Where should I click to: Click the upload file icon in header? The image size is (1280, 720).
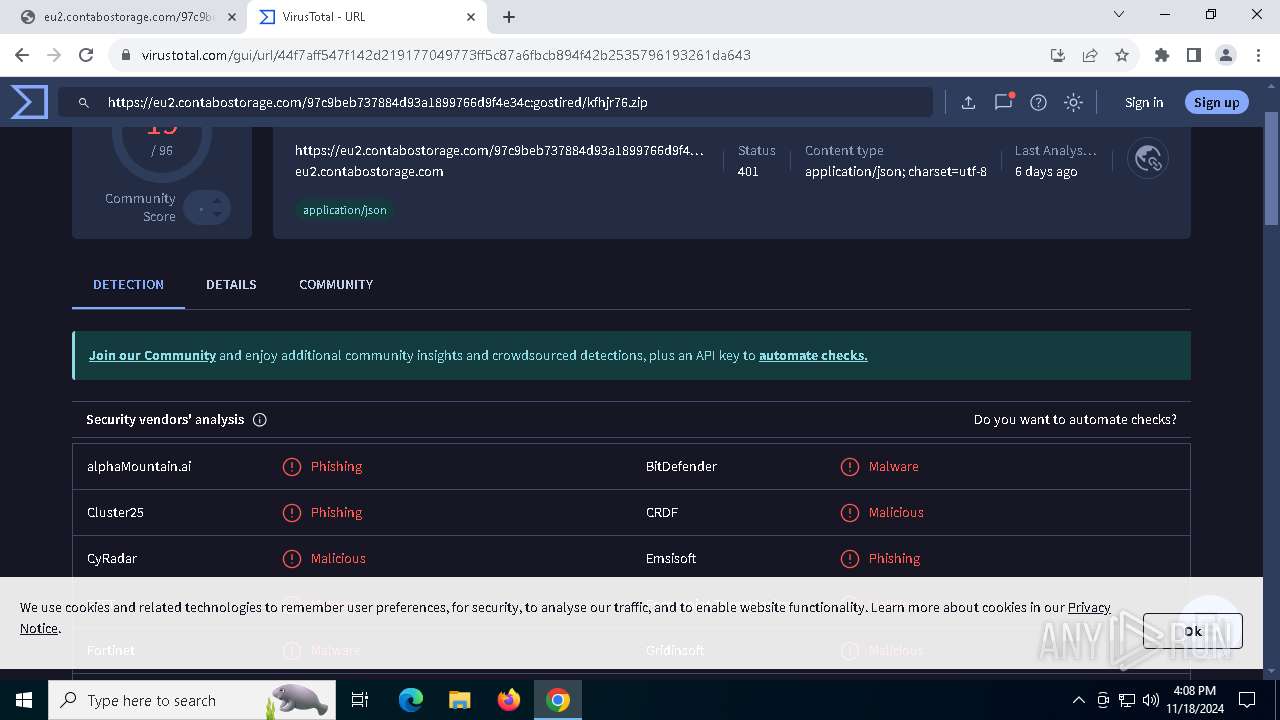pyautogui.click(x=968, y=102)
